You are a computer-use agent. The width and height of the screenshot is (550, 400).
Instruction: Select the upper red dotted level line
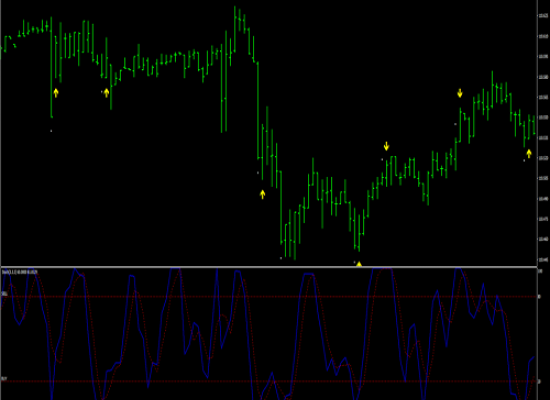click(x=269, y=297)
